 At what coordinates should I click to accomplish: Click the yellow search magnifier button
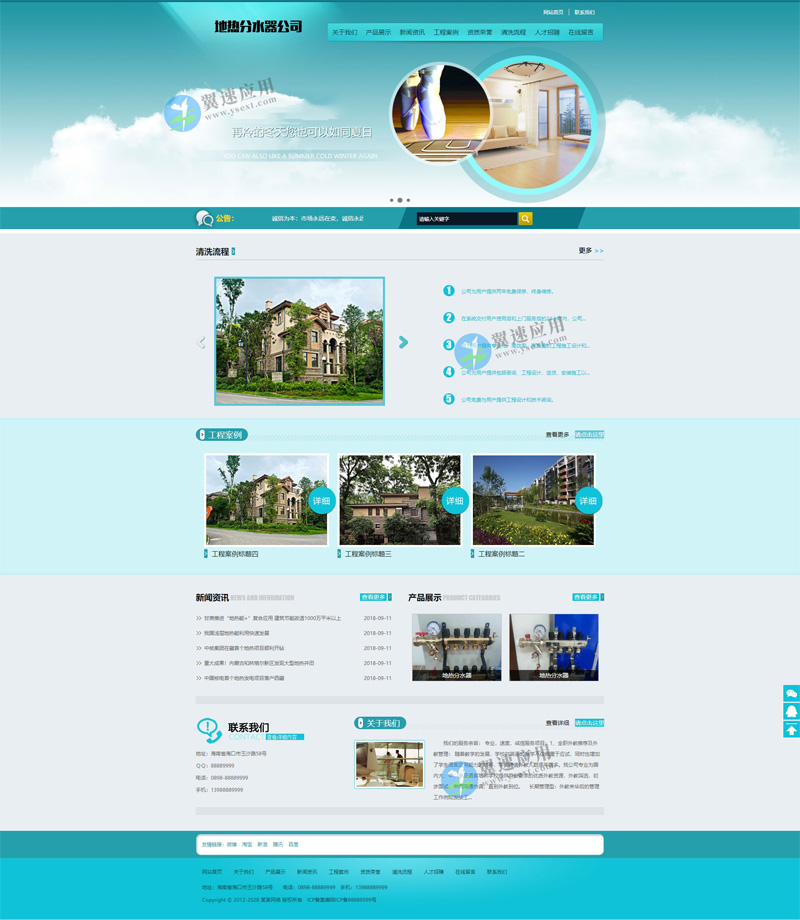525,218
